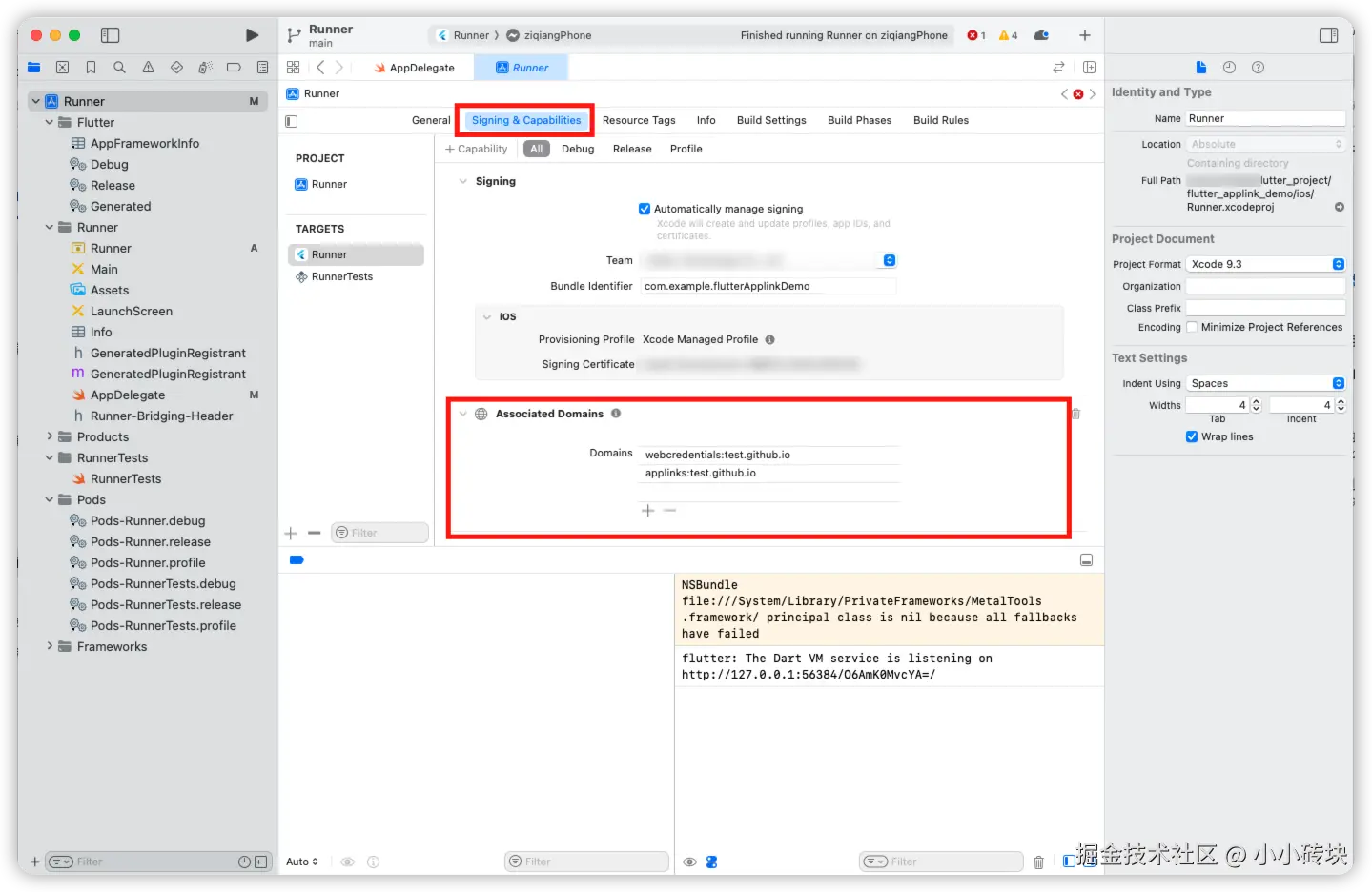This screenshot has height=892, width=1372.
Task: Switch to Build Settings tab
Action: 771,120
